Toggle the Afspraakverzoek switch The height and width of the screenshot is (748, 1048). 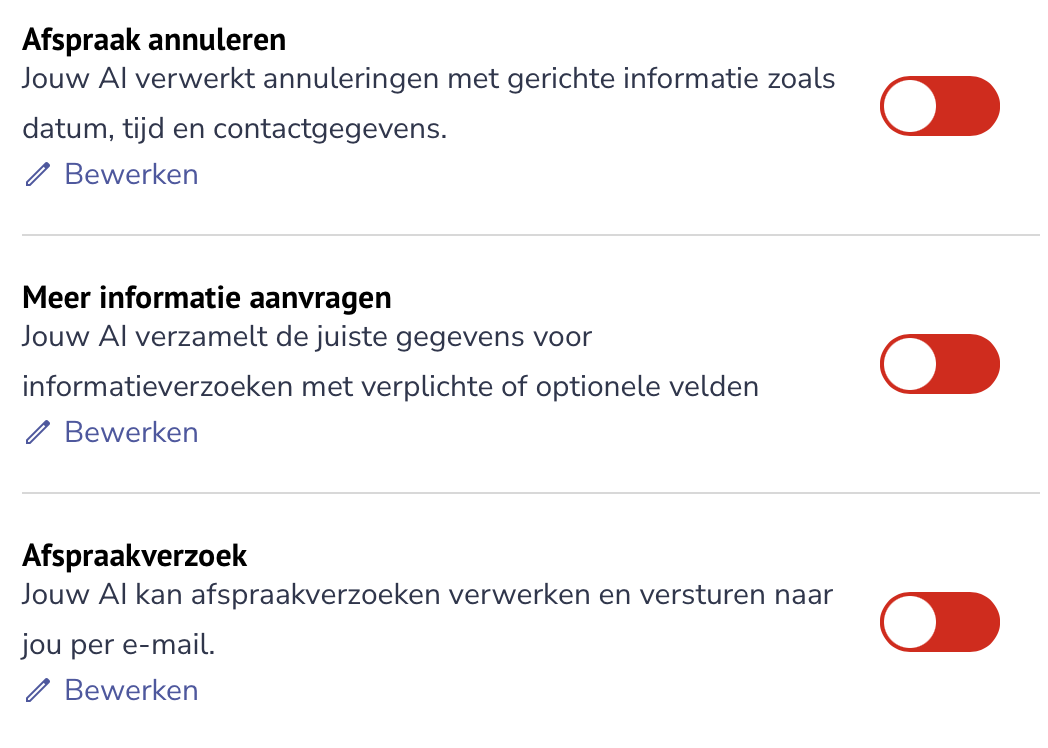tap(940, 622)
